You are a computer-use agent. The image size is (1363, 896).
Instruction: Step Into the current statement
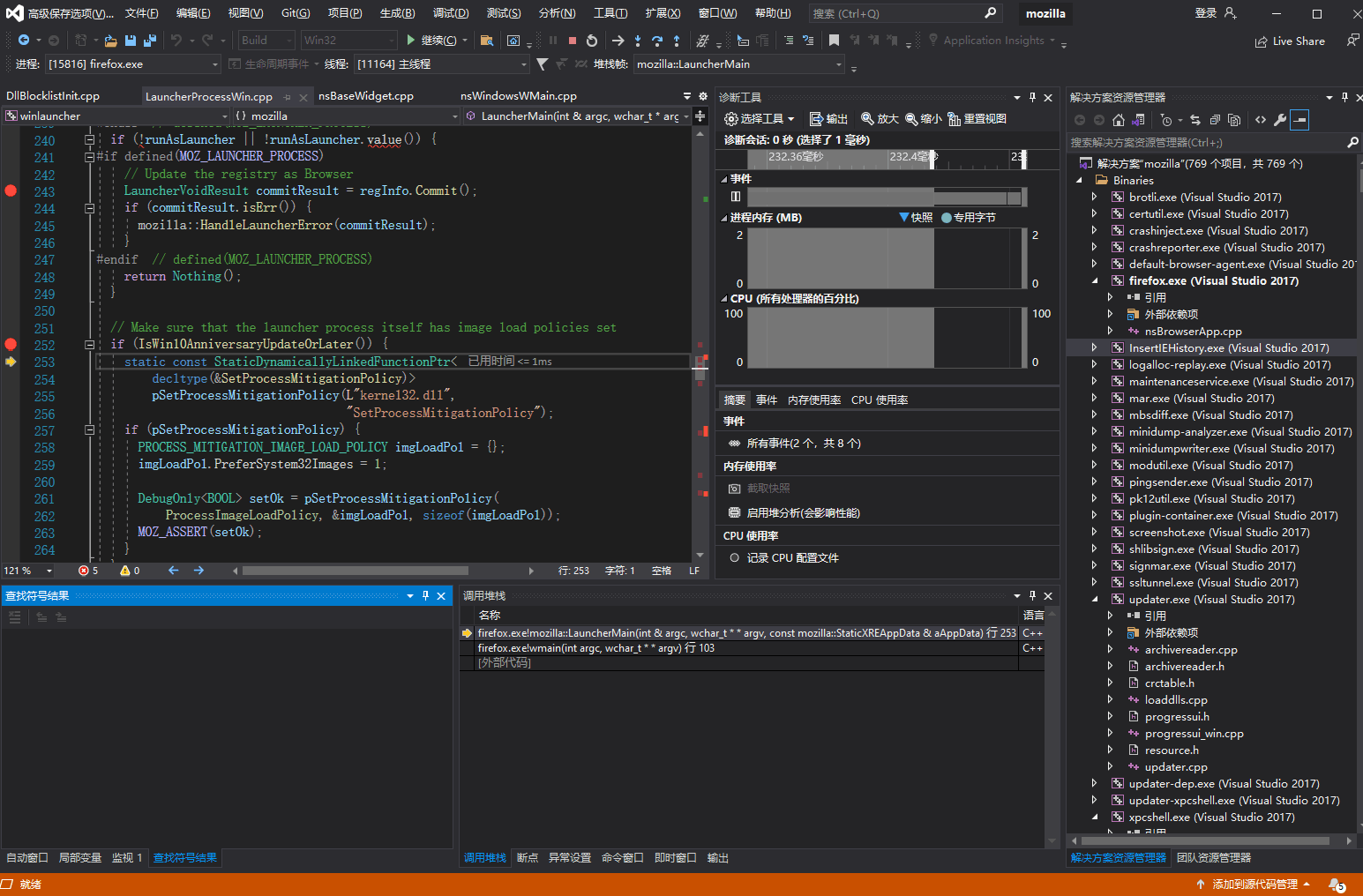[638, 41]
